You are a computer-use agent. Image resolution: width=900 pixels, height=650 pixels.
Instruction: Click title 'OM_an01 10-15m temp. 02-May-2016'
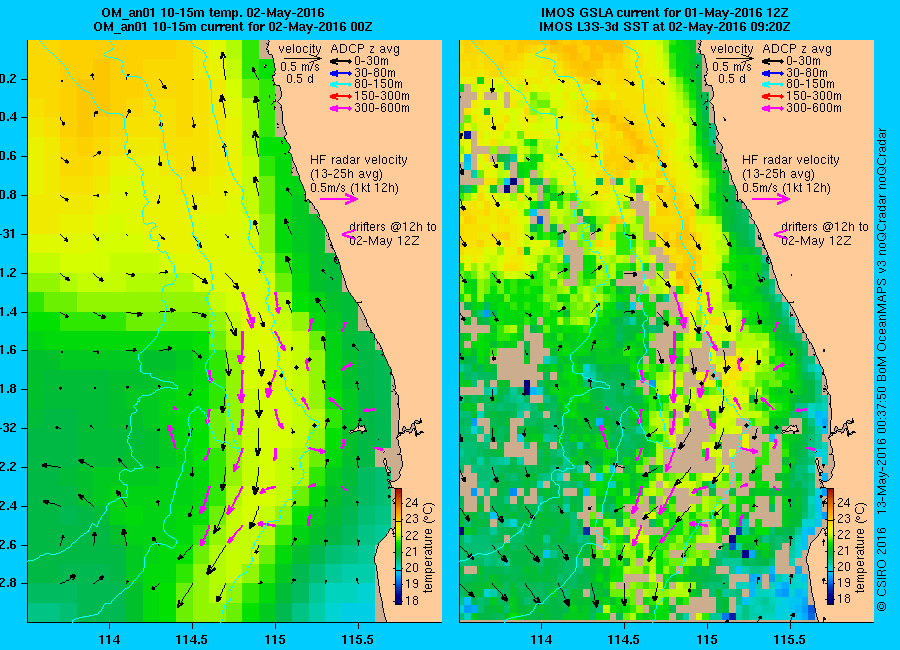click(213, 13)
